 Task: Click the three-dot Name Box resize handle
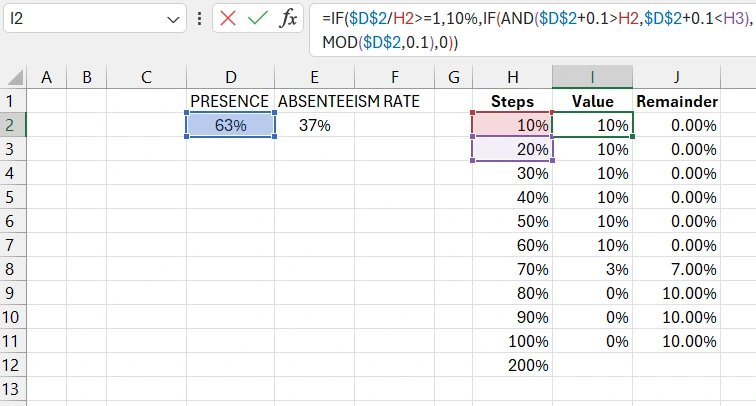pos(200,18)
